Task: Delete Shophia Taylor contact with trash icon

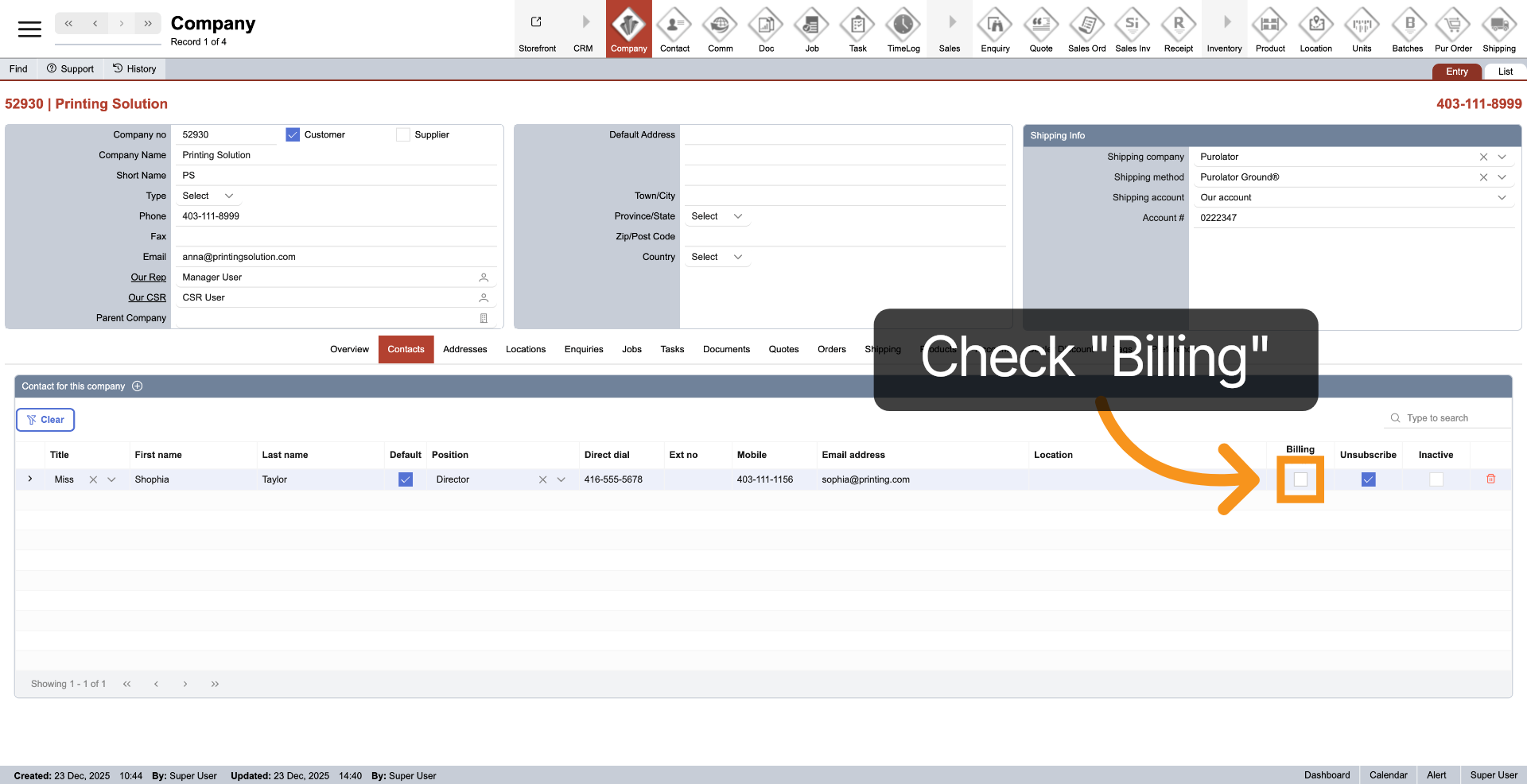Action: coord(1490,479)
